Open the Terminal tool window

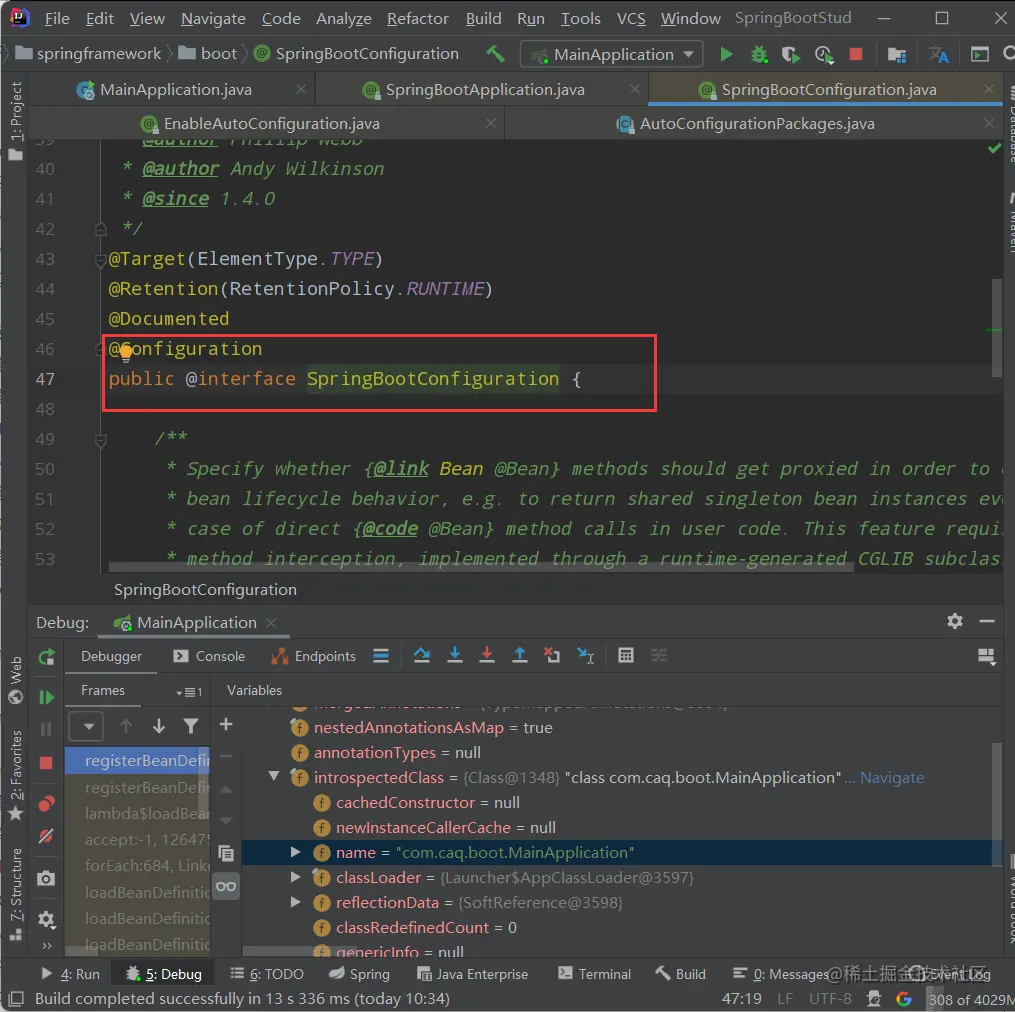[x=594, y=974]
